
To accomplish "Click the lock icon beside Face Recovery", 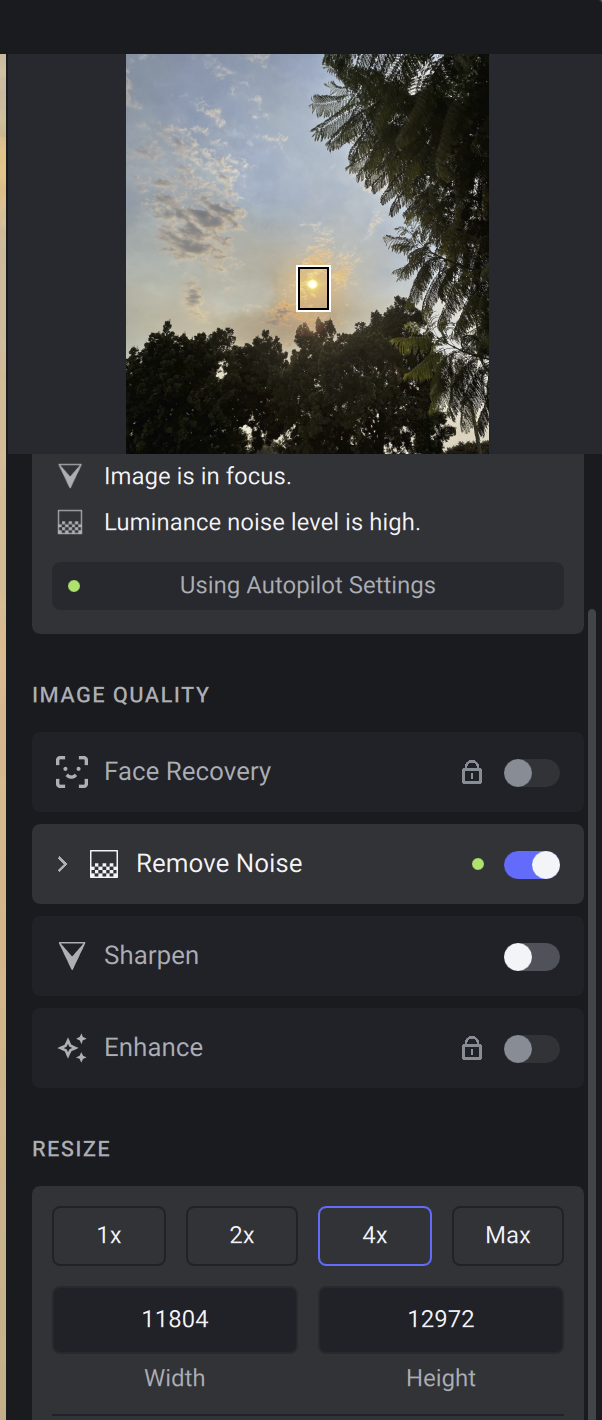I will point(471,772).
